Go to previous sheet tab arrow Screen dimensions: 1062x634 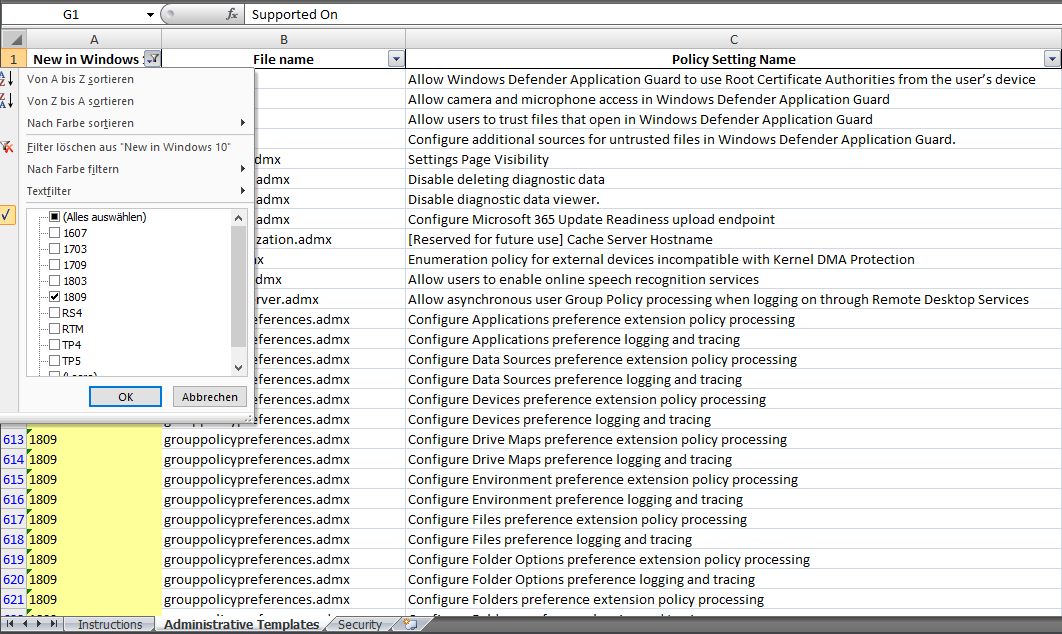25,623
